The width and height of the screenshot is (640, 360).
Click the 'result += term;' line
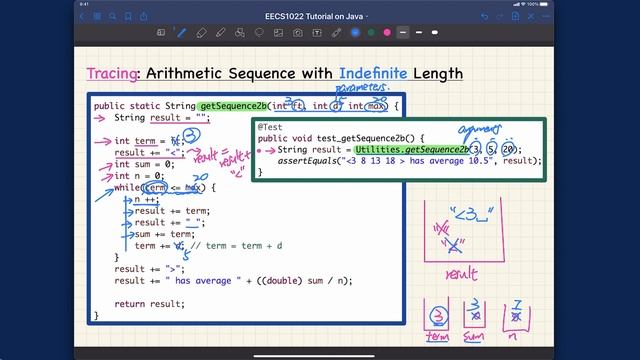coord(172,211)
